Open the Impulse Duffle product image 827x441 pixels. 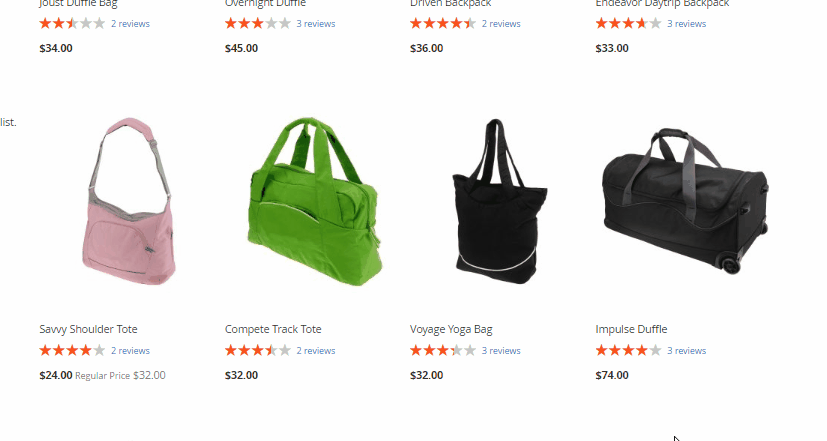coord(685,200)
